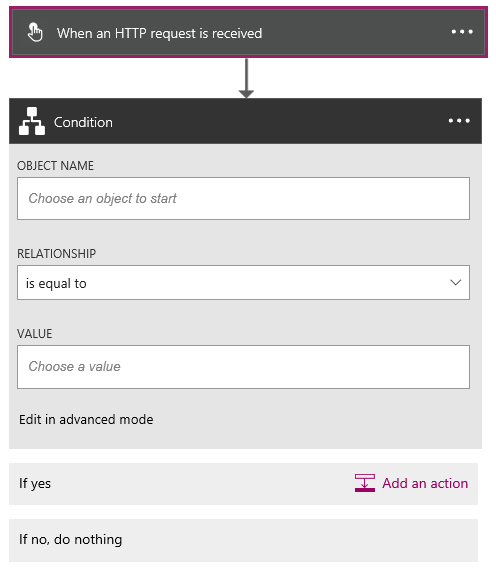Image resolution: width=496 pixels, height=571 pixels.
Task: Select the 'If yes' branch row
Action: [243, 484]
